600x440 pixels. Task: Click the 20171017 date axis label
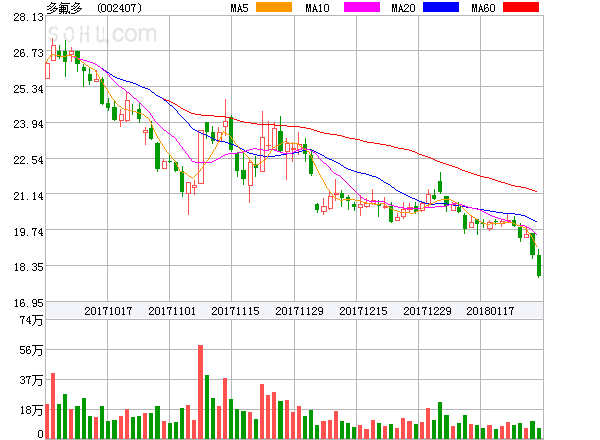108,311
